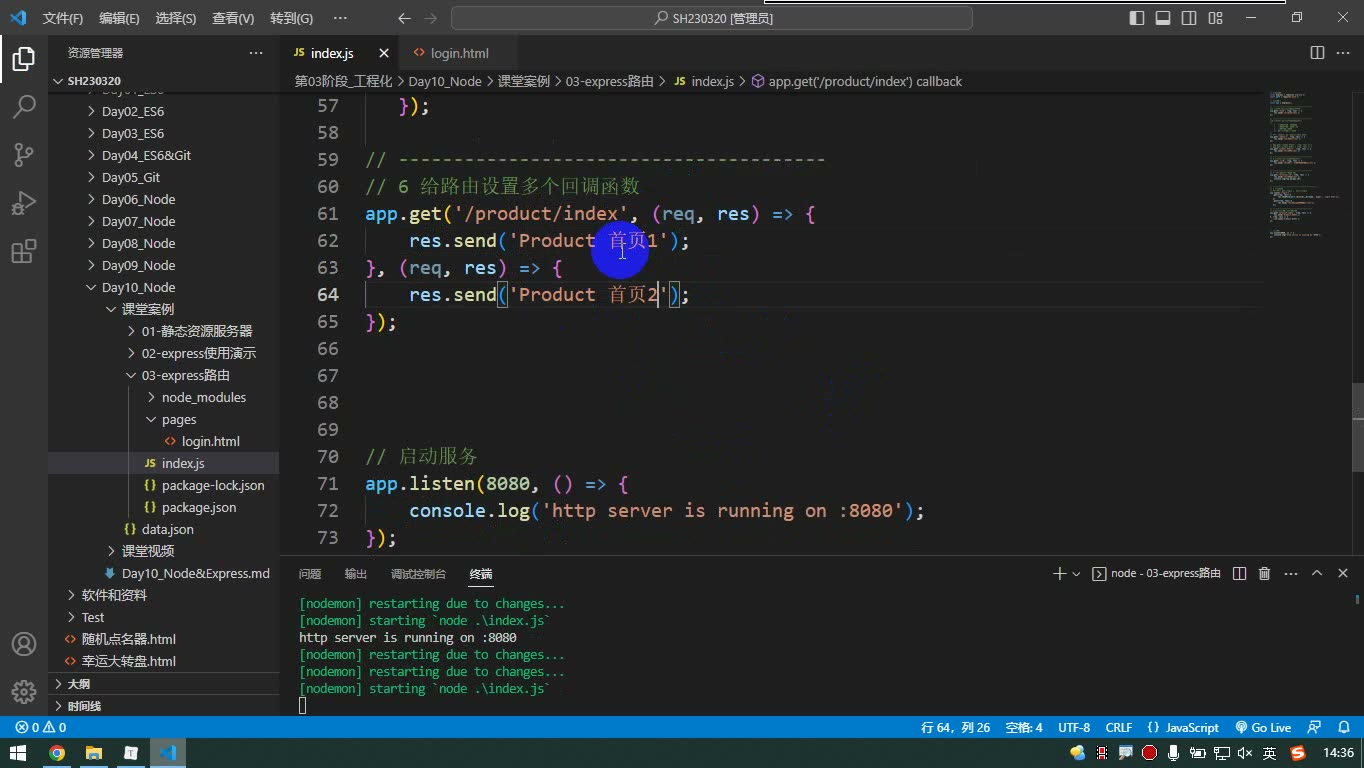
Task: Open the Source Control view
Action: [24, 154]
